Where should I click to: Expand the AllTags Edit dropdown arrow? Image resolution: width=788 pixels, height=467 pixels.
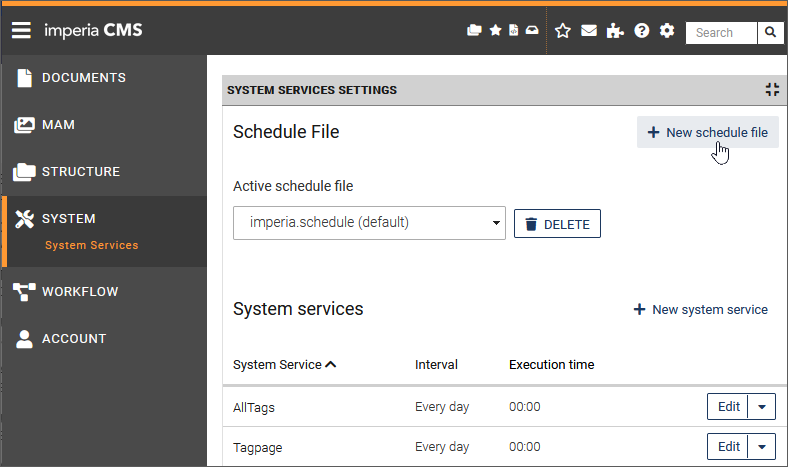pyautogui.click(x=762, y=407)
